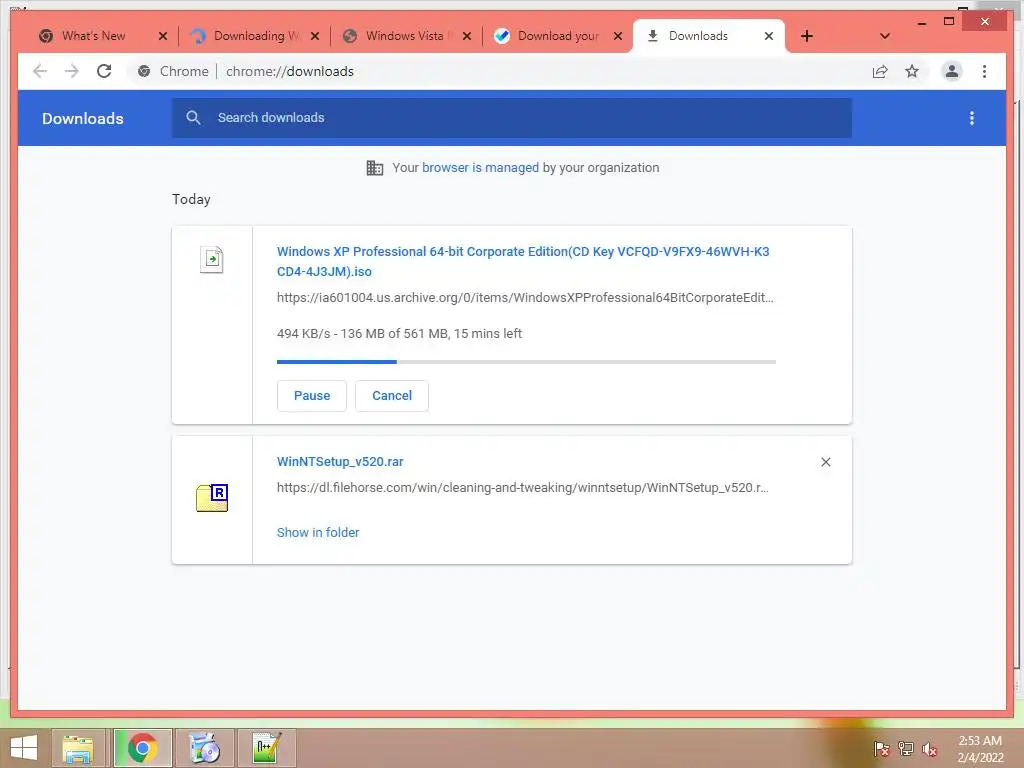Click the Chrome site info icon

coord(144,71)
